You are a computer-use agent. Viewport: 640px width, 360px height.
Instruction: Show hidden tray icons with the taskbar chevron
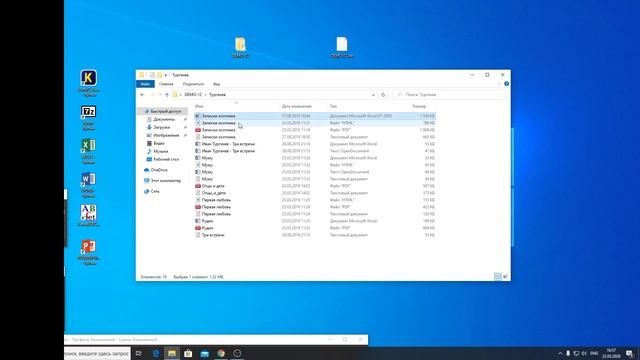coord(560,353)
